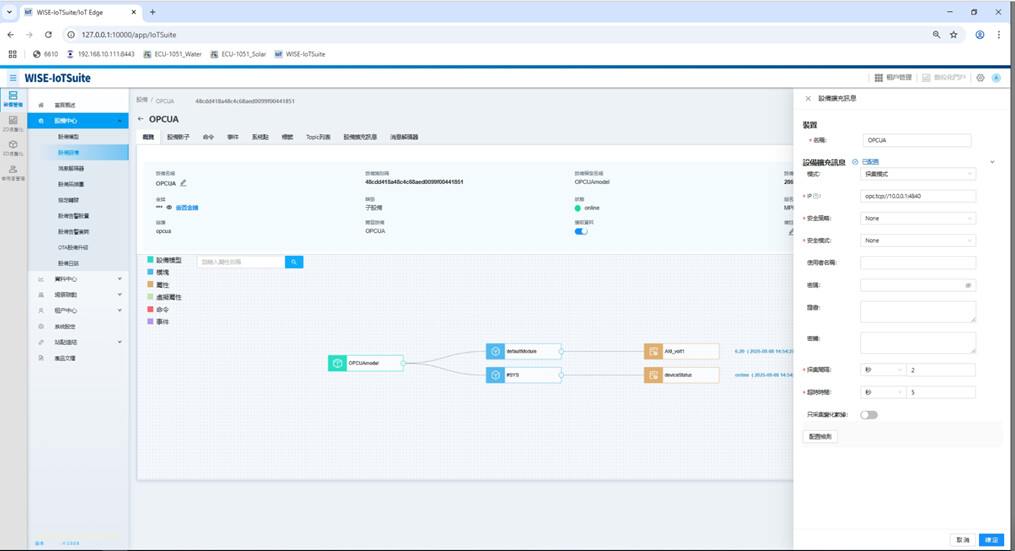Image resolution: width=1015 pixels, height=551 pixels.
Task: Switch to the 命令 tab
Action: [208, 137]
